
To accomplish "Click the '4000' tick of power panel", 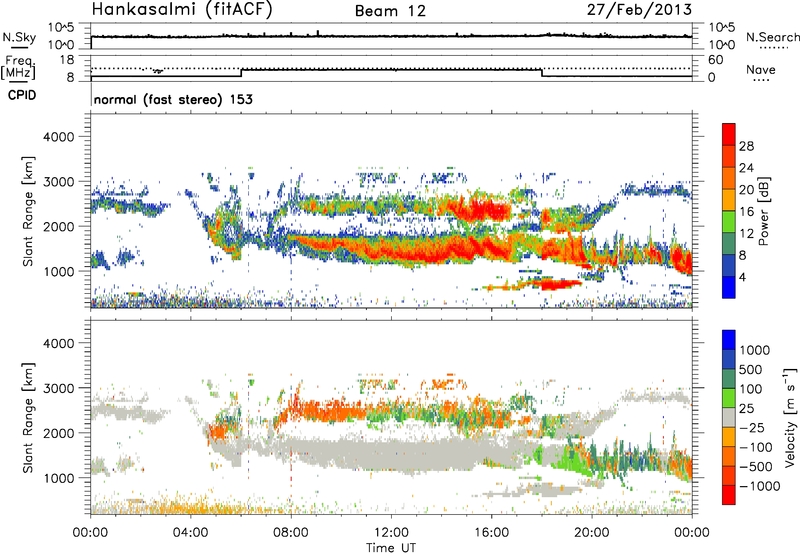I will 58,137.
